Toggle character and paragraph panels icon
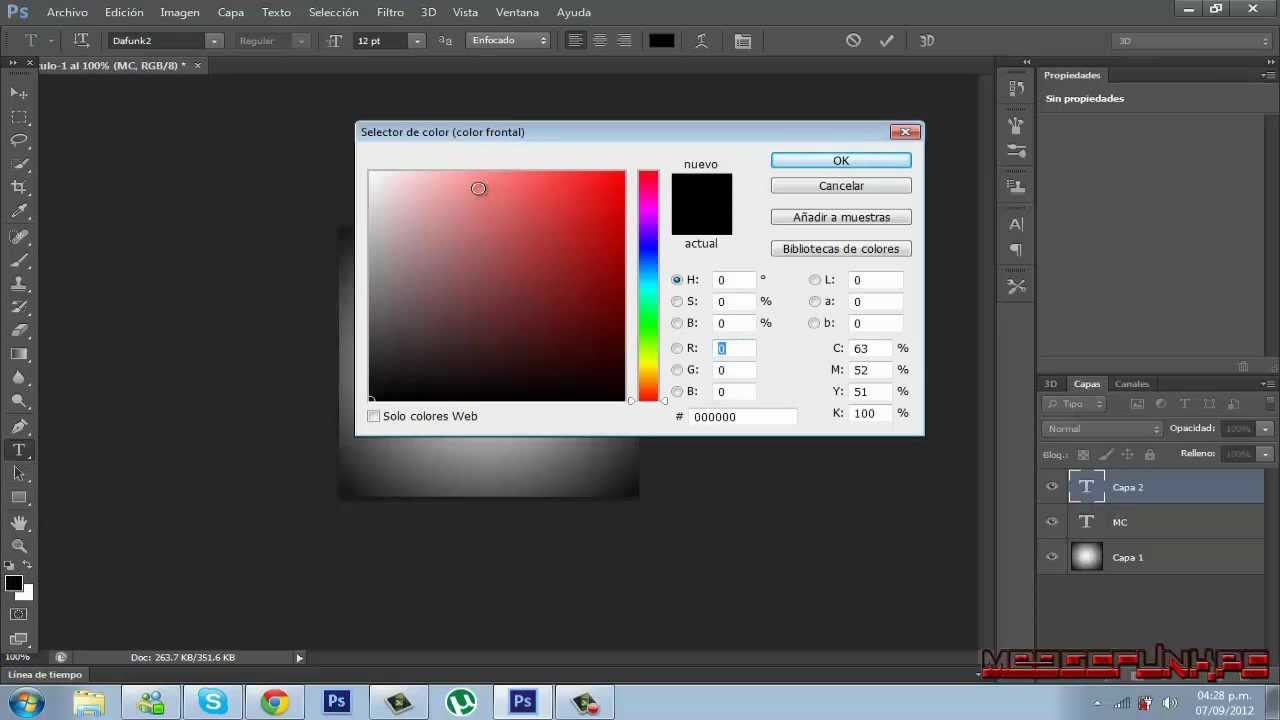The image size is (1280, 720). coord(742,41)
